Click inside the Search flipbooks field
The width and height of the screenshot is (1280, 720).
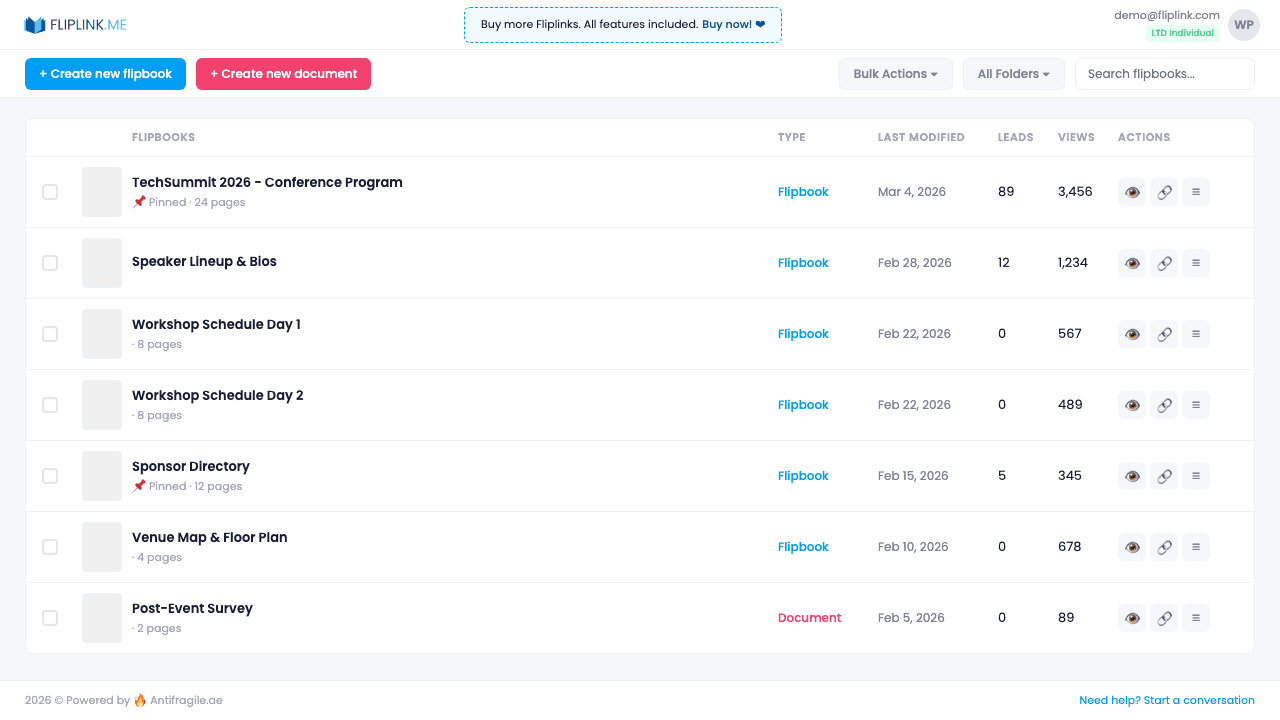coord(1164,73)
